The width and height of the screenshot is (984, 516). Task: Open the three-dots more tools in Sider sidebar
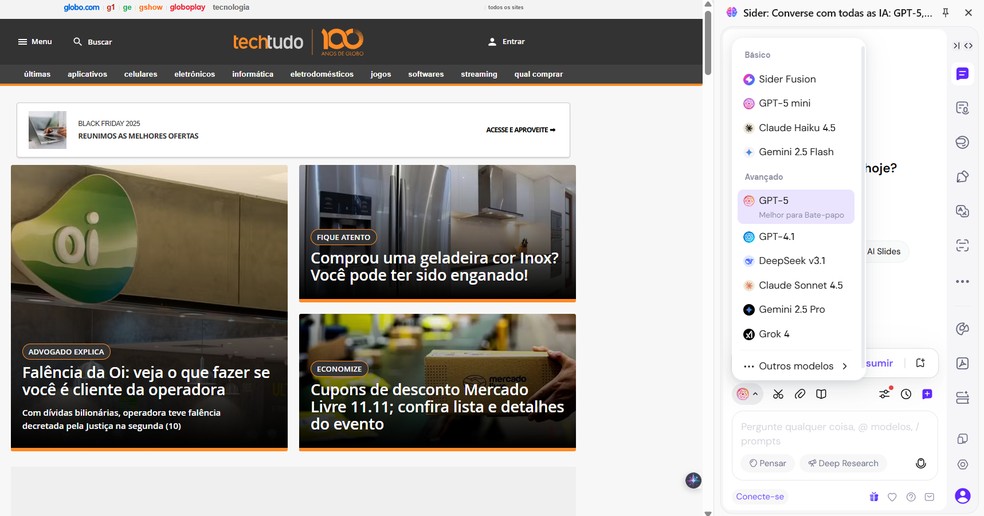point(962,281)
